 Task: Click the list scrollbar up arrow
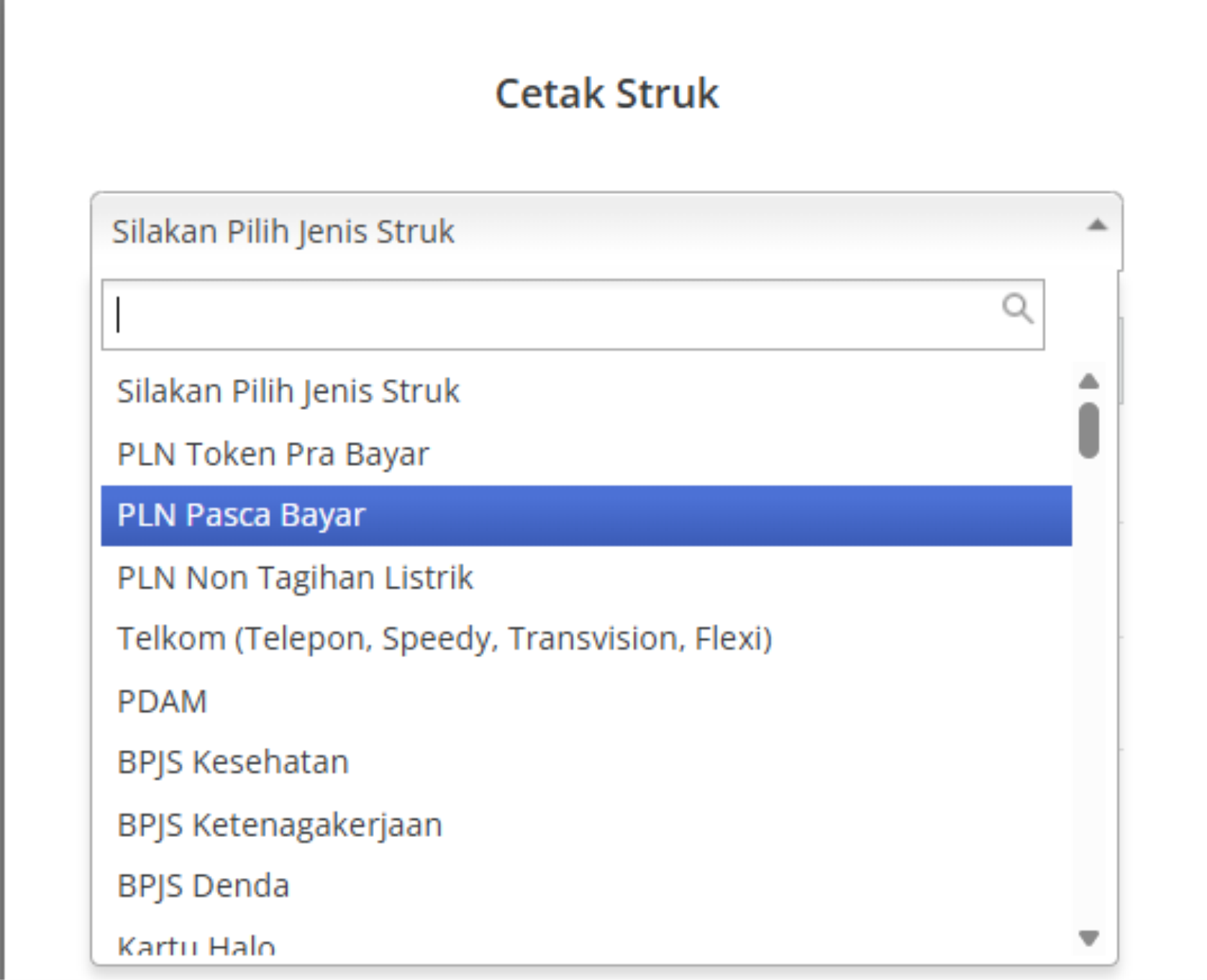pos(1089,381)
